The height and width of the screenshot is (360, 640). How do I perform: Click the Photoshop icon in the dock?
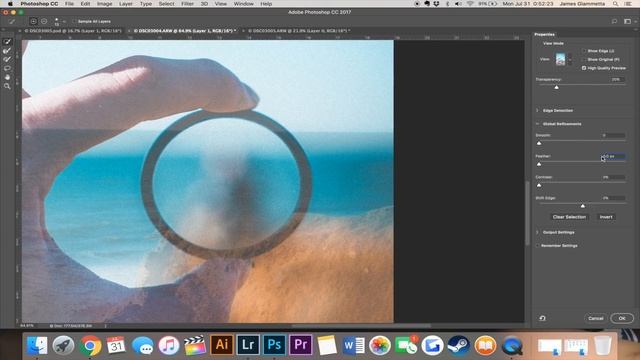tap(274, 345)
